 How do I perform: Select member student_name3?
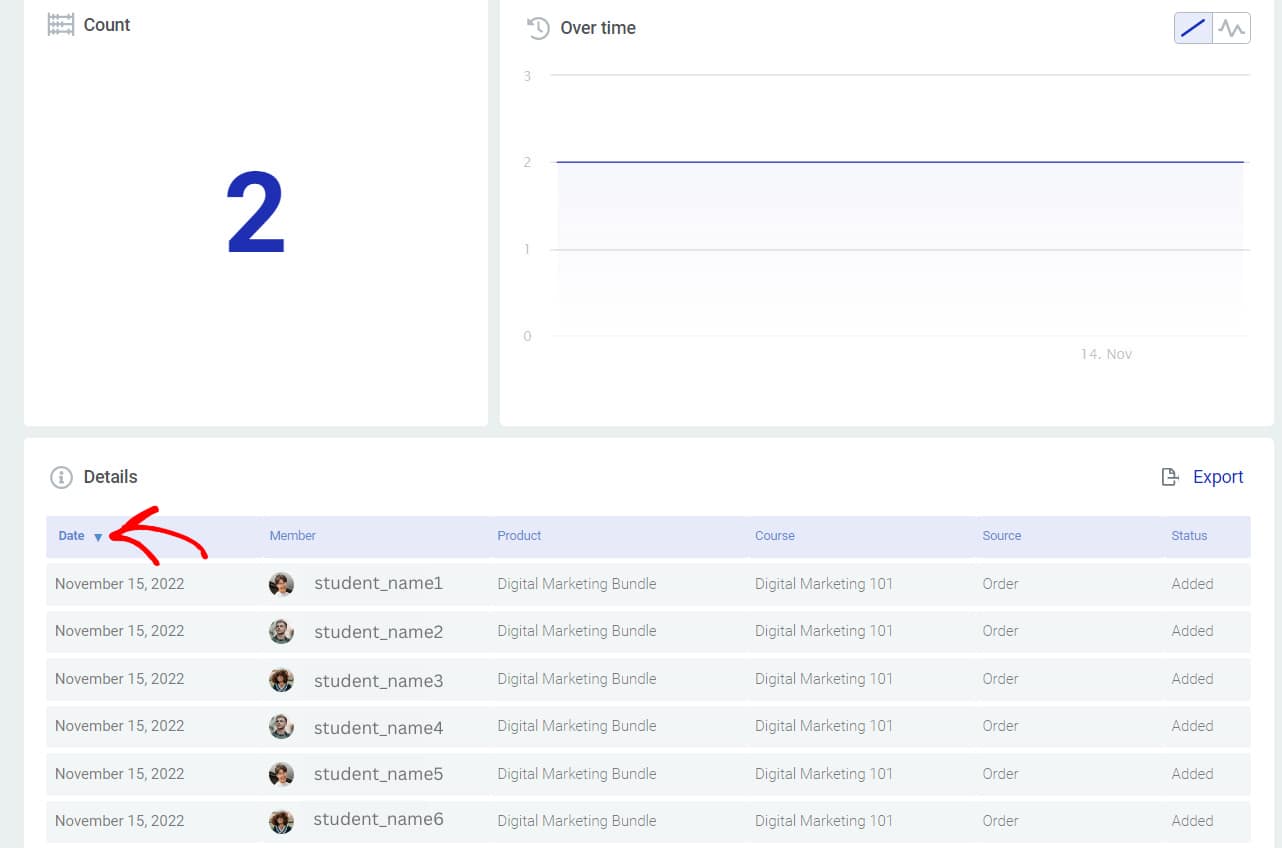point(378,681)
